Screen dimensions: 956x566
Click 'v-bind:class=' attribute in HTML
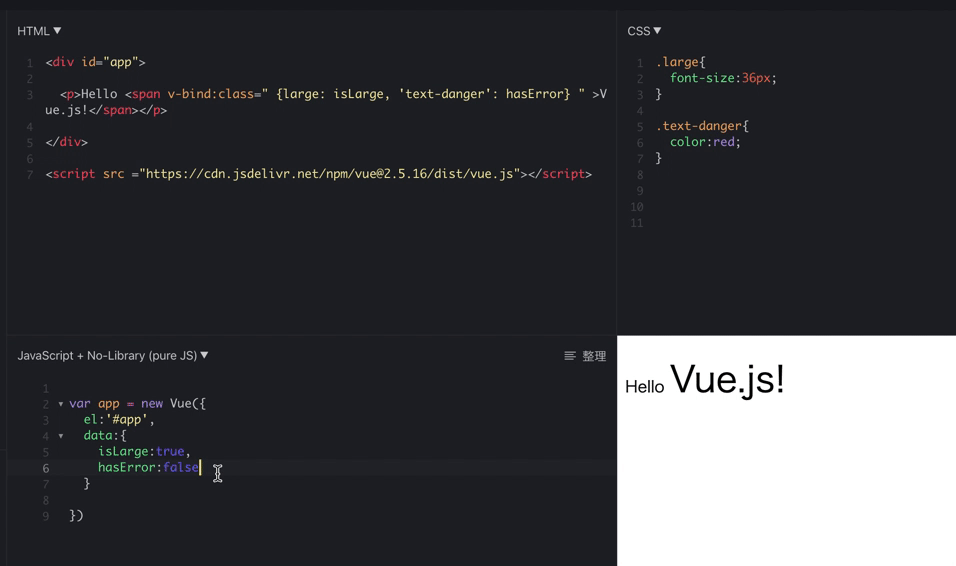[214, 94]
